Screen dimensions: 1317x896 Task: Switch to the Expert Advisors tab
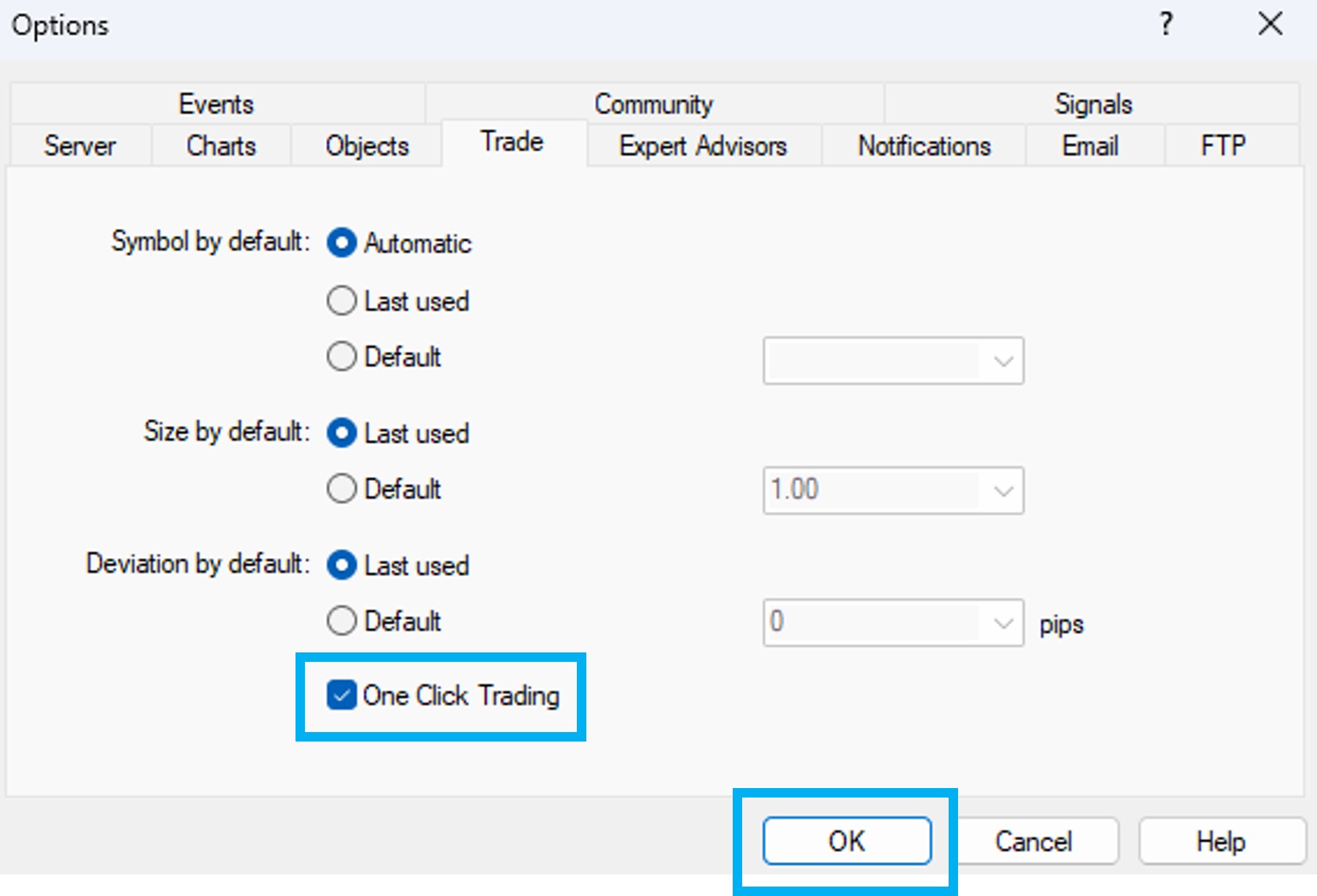click(x=703, y=146)
